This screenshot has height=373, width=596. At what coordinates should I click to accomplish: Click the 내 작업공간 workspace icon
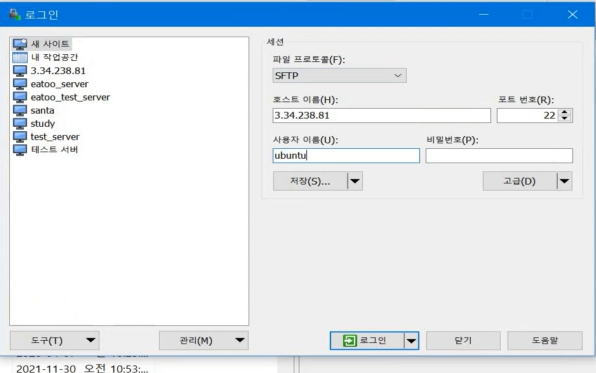(20, 57)
